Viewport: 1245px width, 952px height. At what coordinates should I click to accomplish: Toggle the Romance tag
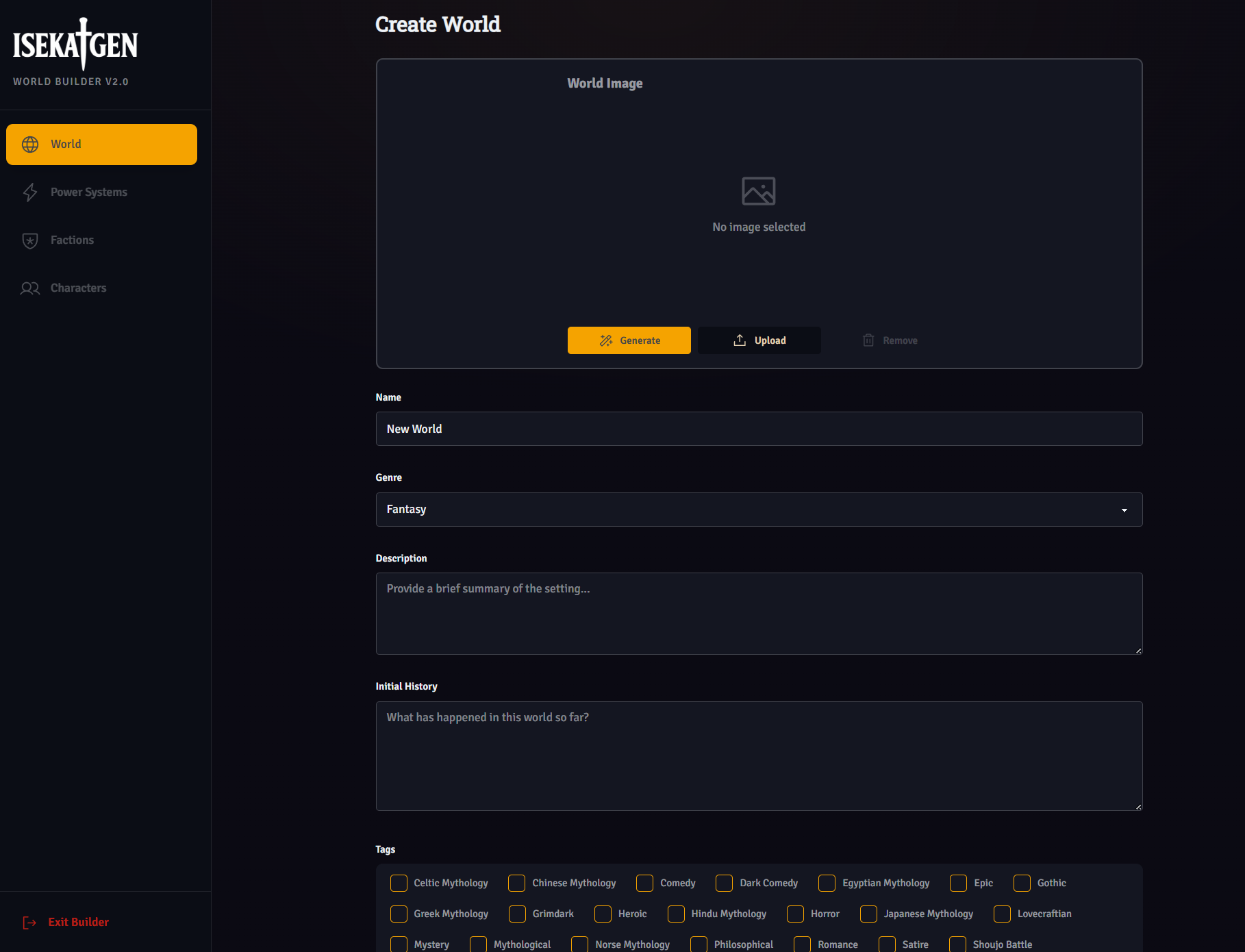coord(802,944)
